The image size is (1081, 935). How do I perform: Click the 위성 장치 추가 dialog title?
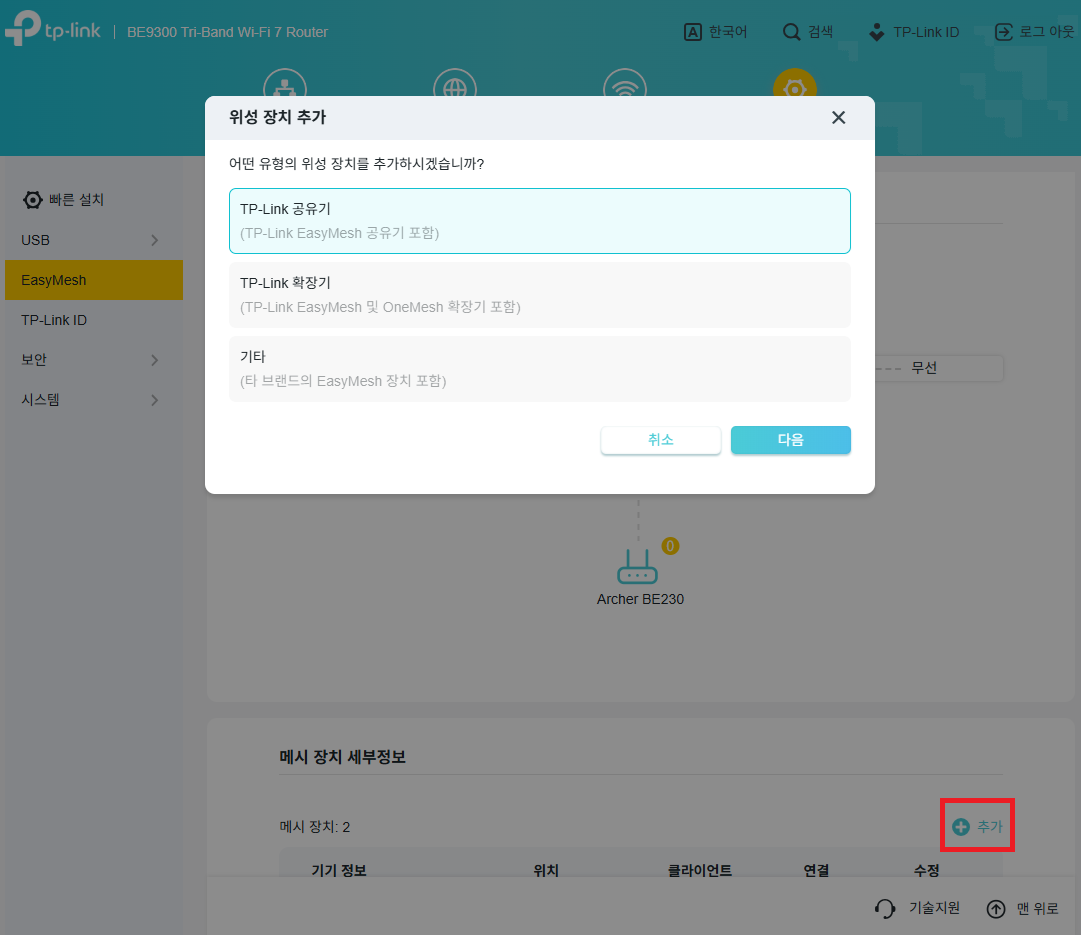278,117
